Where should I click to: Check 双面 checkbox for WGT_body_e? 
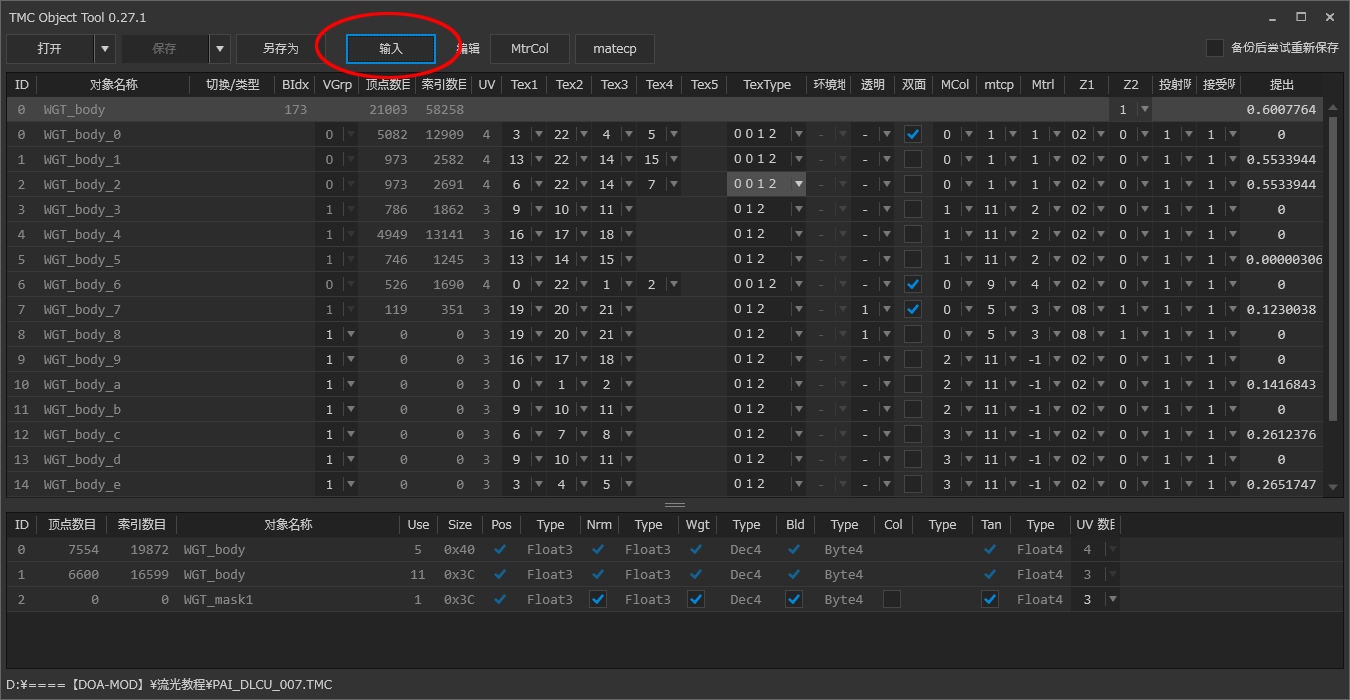(913, 484)
